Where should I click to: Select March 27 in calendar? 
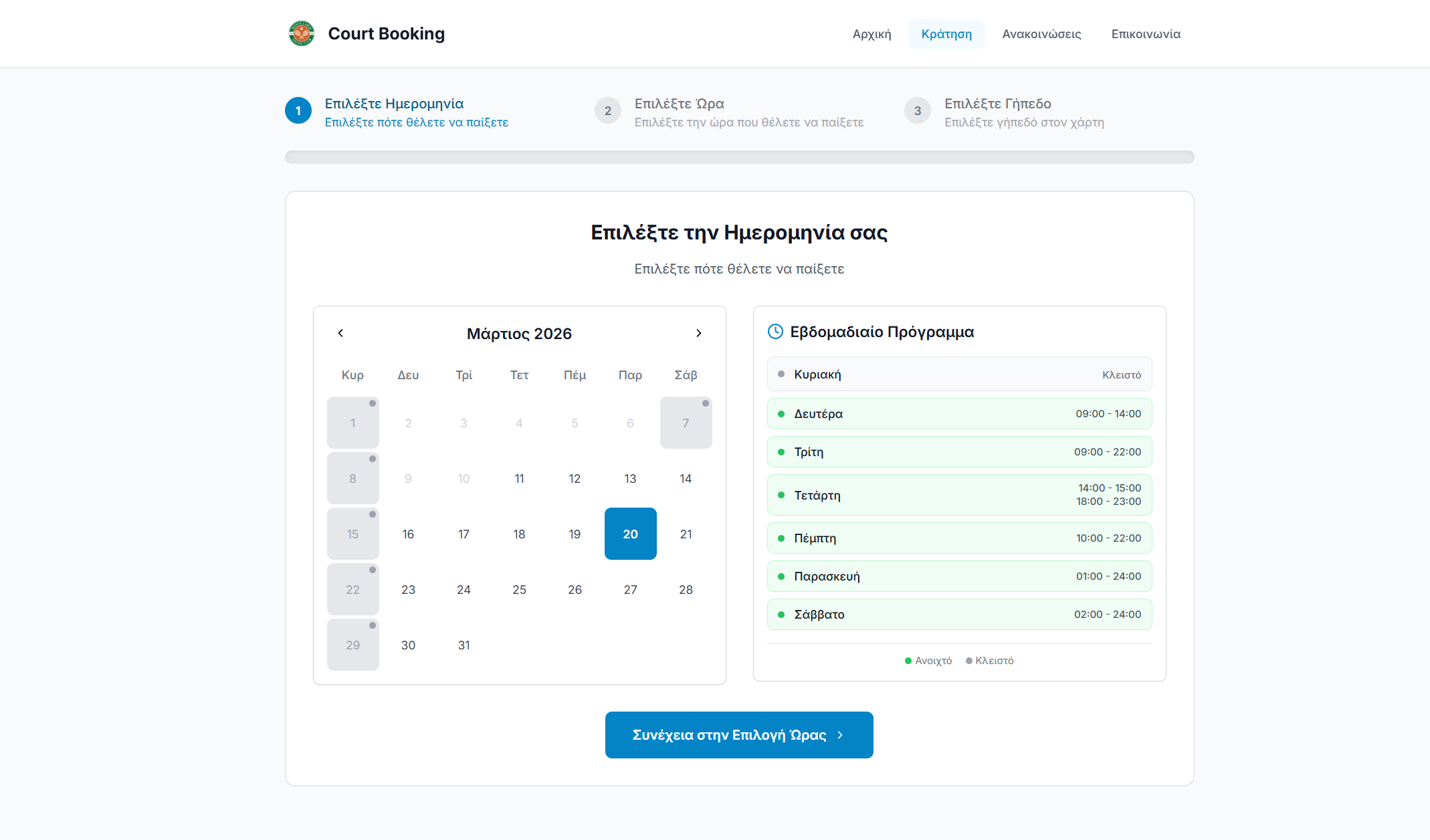pos(630,589)
